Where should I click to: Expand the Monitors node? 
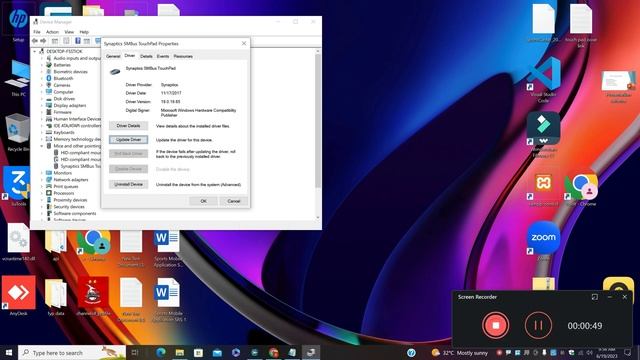click(x=42, y=173)
